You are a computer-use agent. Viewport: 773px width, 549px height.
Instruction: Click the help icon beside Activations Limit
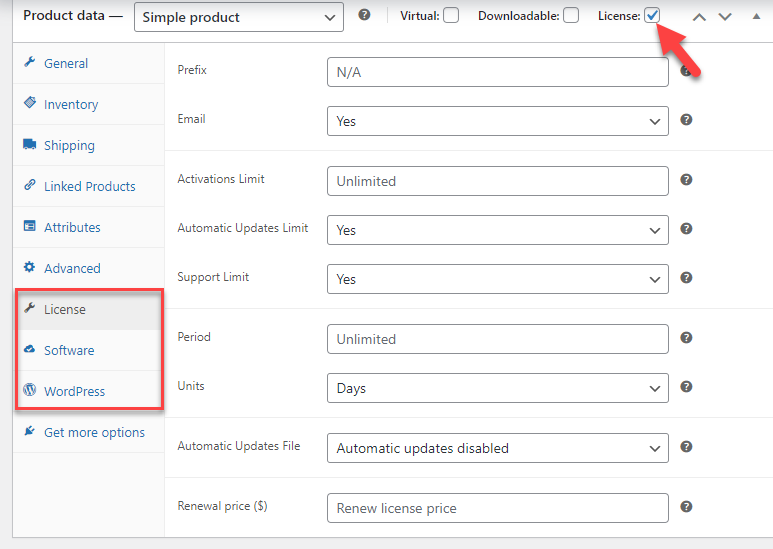point(687,180)
